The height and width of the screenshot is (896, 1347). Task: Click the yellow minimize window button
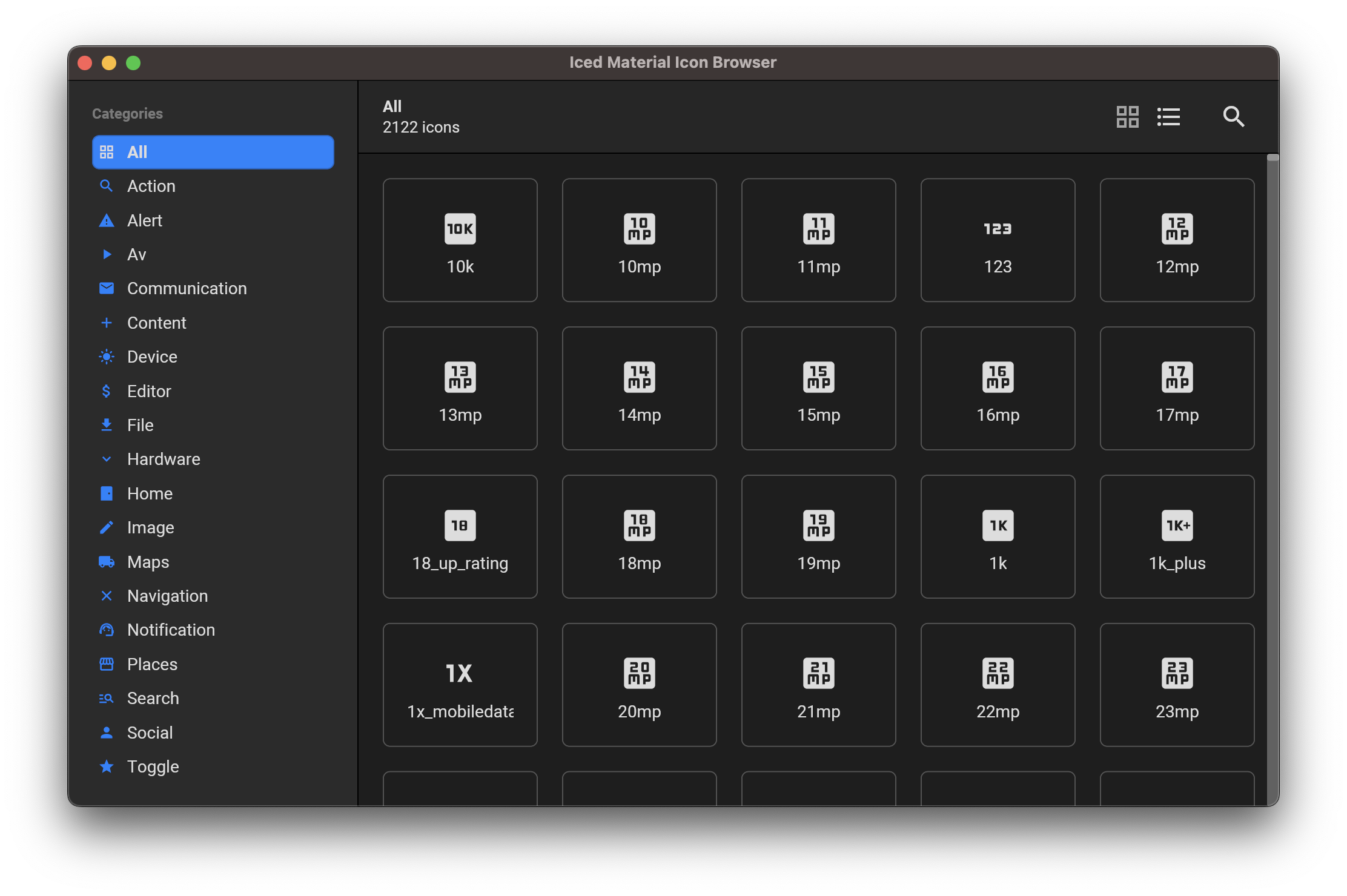click(x=109, y=63)
